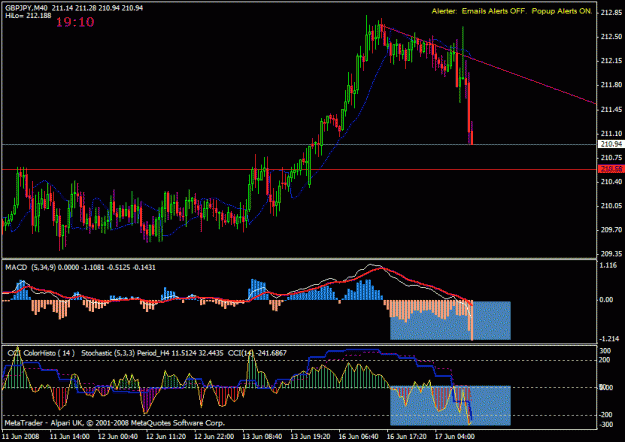The height and width of the screenshot is (442, 625).
Task: Click the 210.75 price axis label
Action: [611, 158]
